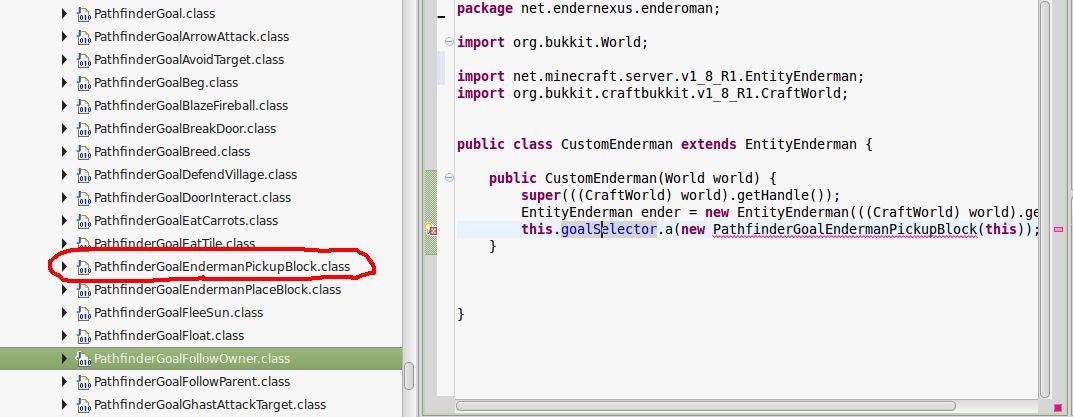Screen dimensions: 1073x417
Task: Click class file icon of PathfinderGoalBeg.class
Action: (83, 84)
